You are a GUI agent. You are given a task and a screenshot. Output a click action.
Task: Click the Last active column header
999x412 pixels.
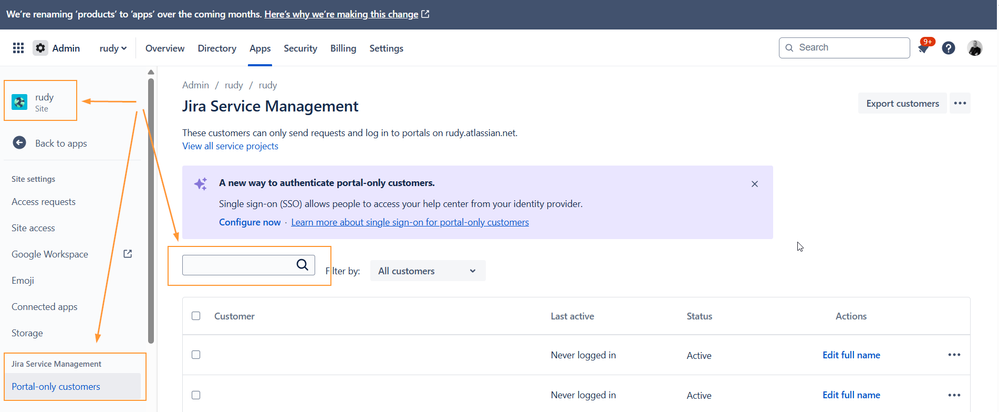573,316
